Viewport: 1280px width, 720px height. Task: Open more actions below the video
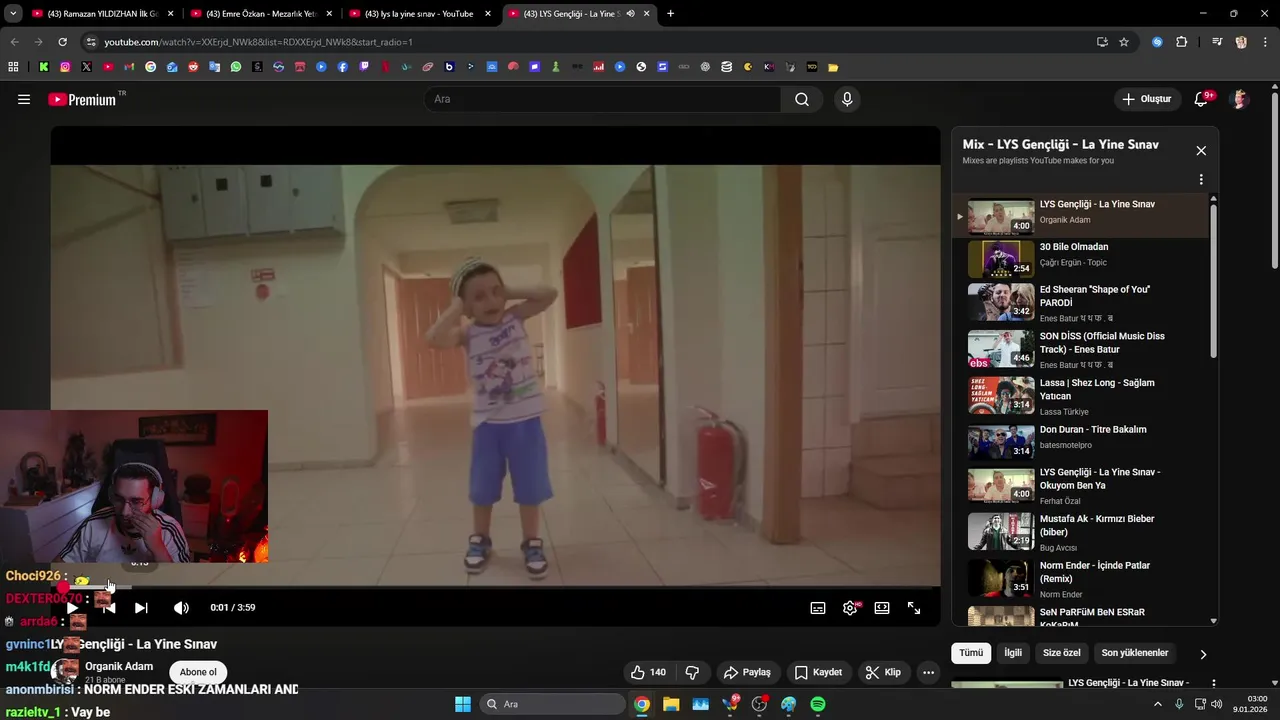click(928, 672)
